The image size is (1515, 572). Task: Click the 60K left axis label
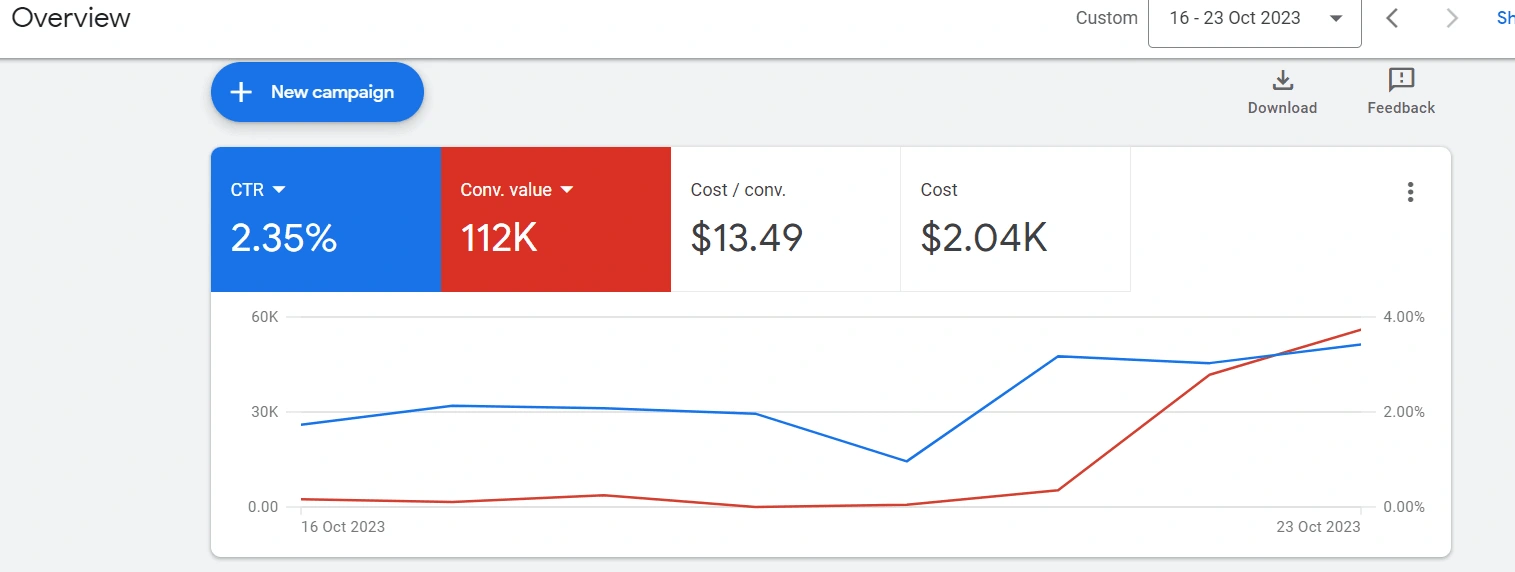tap(264, 317)
